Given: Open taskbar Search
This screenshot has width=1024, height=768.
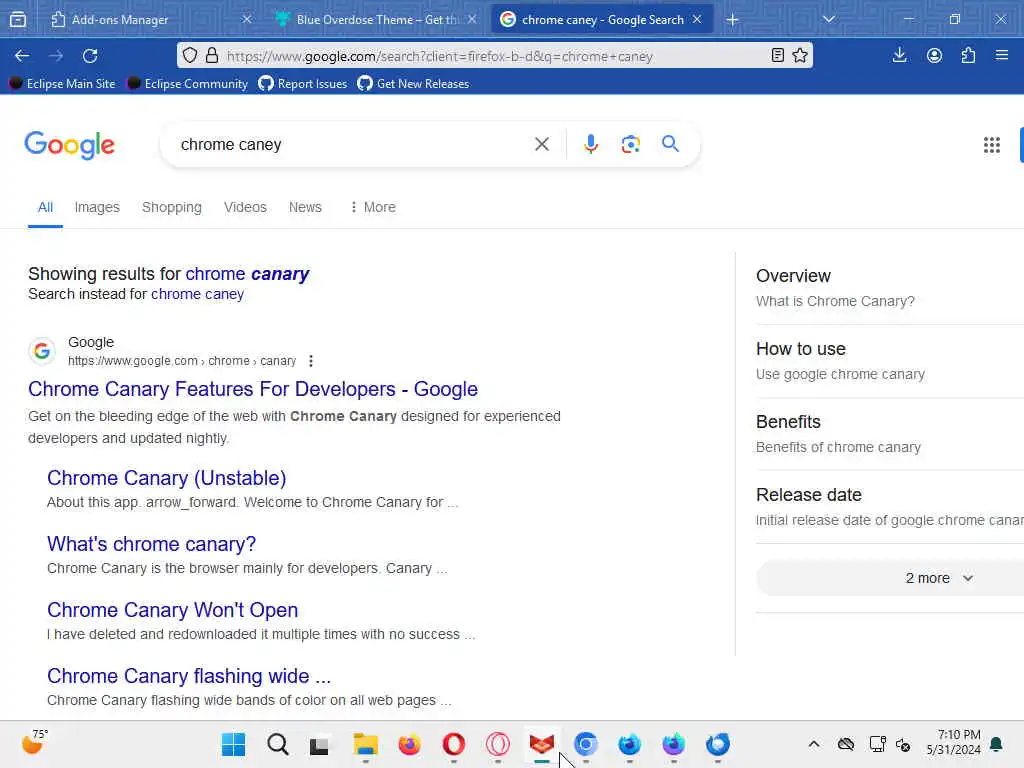Looking at the screenshot, I should pos(278,744).
